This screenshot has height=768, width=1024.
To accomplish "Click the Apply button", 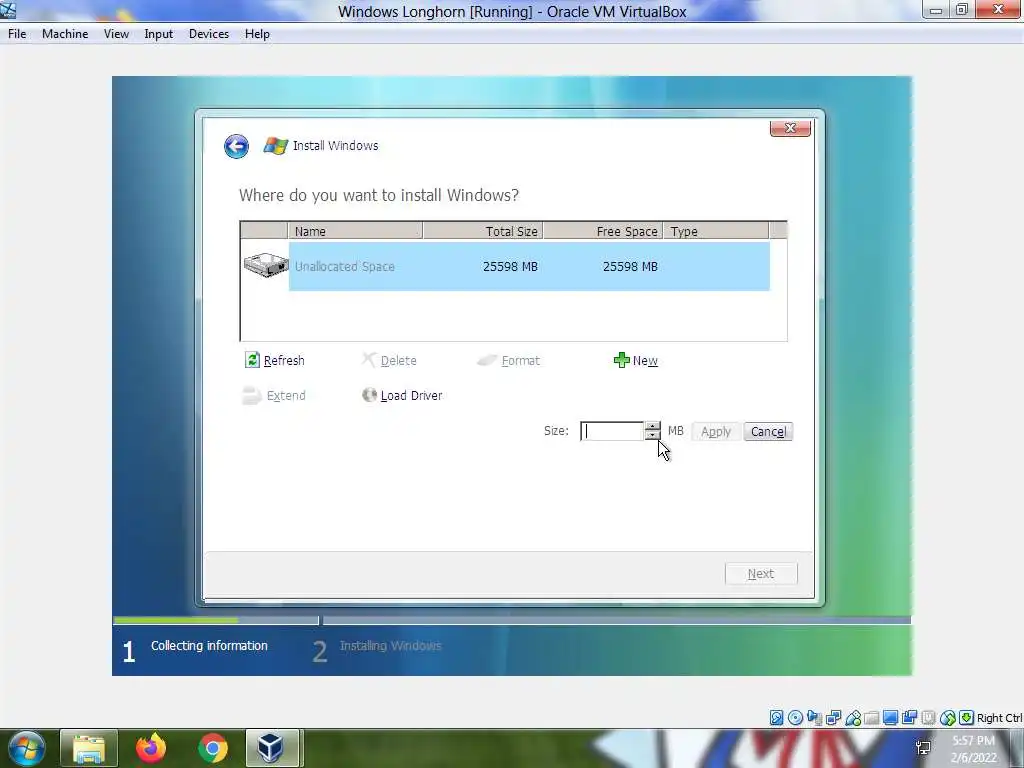I will click(x=716, y=432).
